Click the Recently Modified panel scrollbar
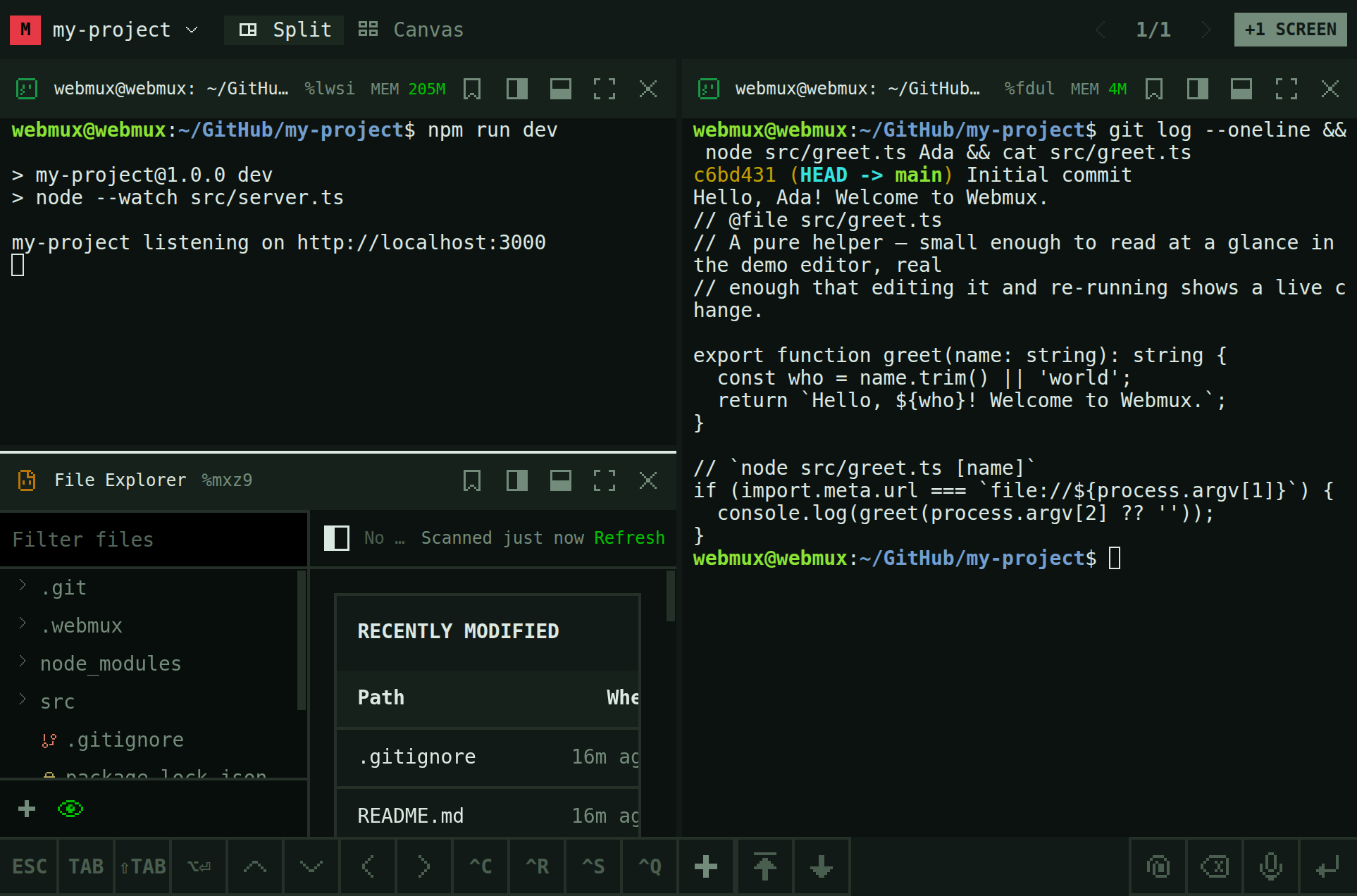1357x896 pixels. pos(671,596)
